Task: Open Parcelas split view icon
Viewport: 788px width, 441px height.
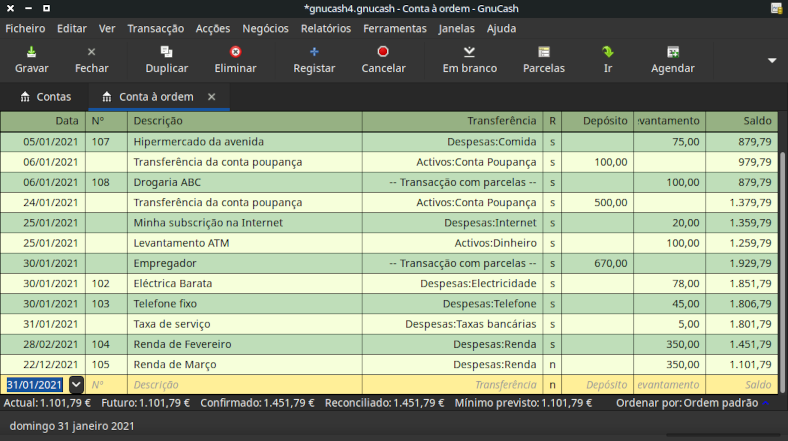Action: 544,51
